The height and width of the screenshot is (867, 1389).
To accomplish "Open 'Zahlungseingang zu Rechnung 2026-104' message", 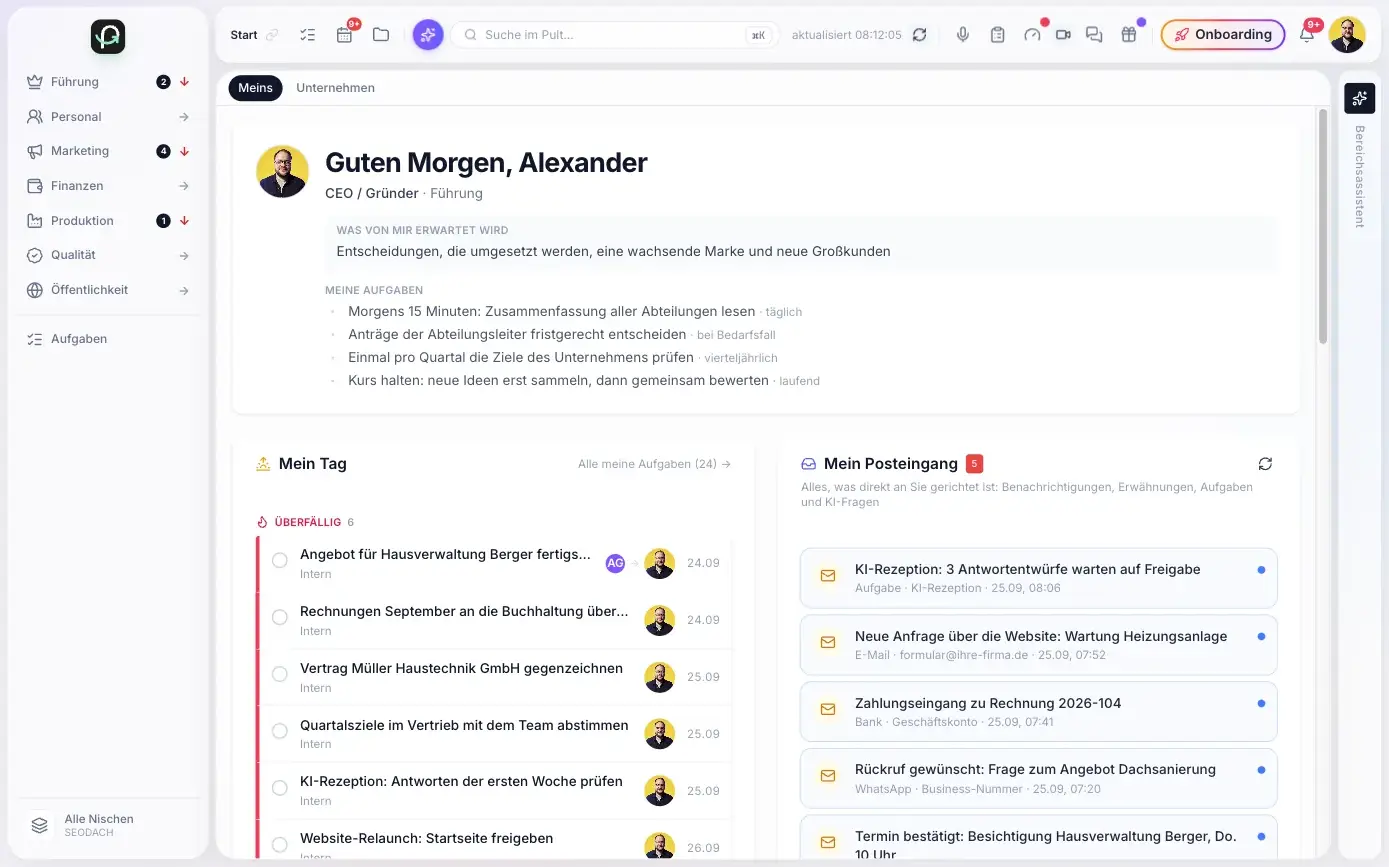I will pyautogui.click(x=1038, y=711).
